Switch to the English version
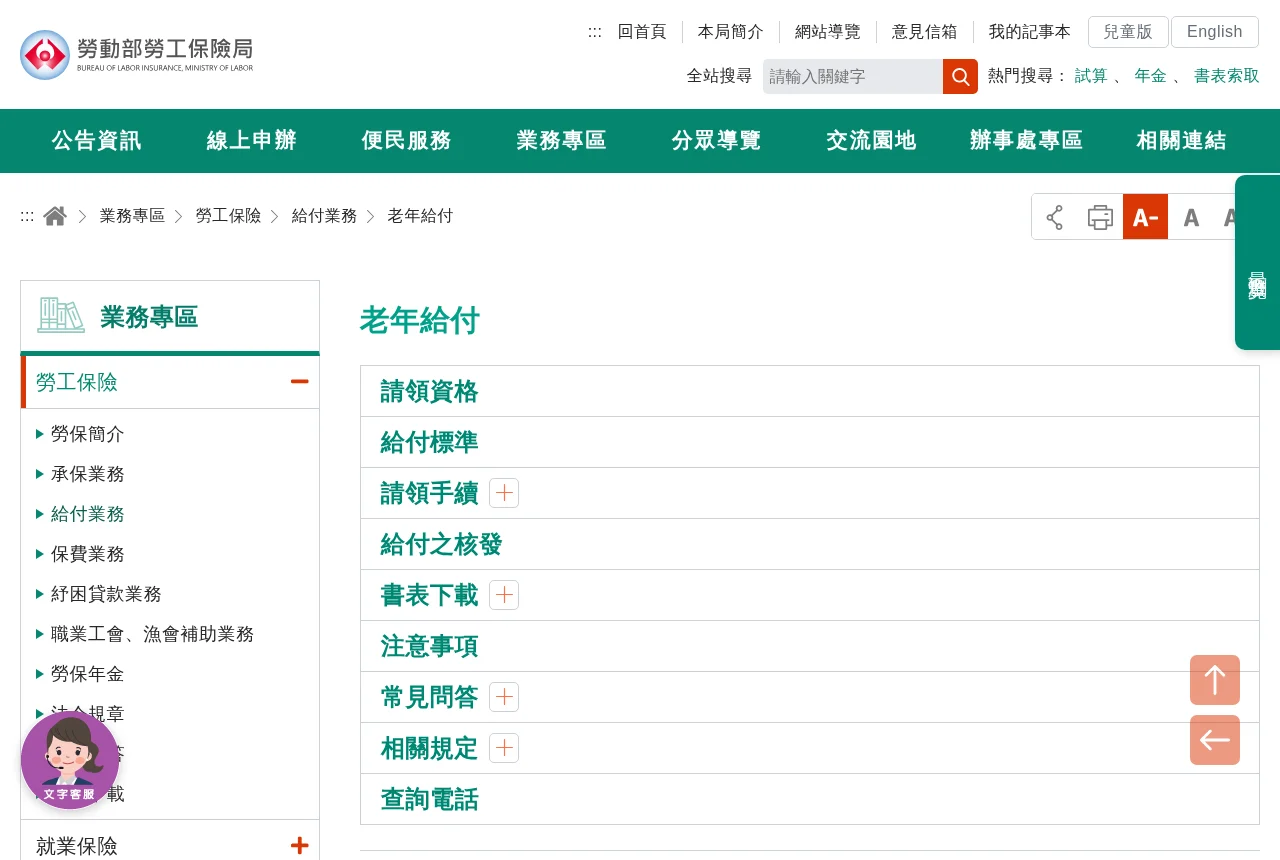The image size is (1280, 860). pos(1215,32)
